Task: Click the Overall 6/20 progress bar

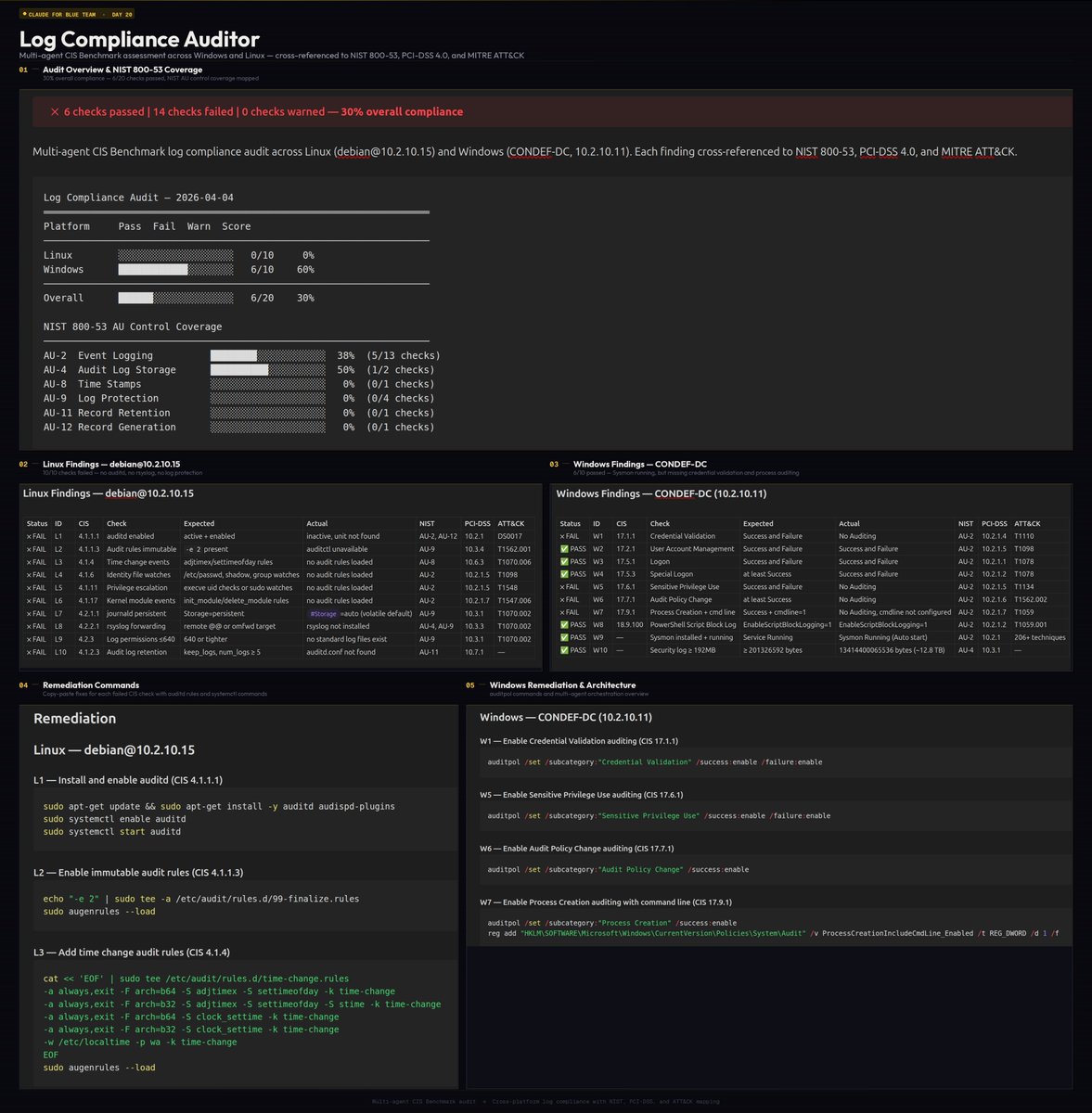Action: tap(175, 299)
